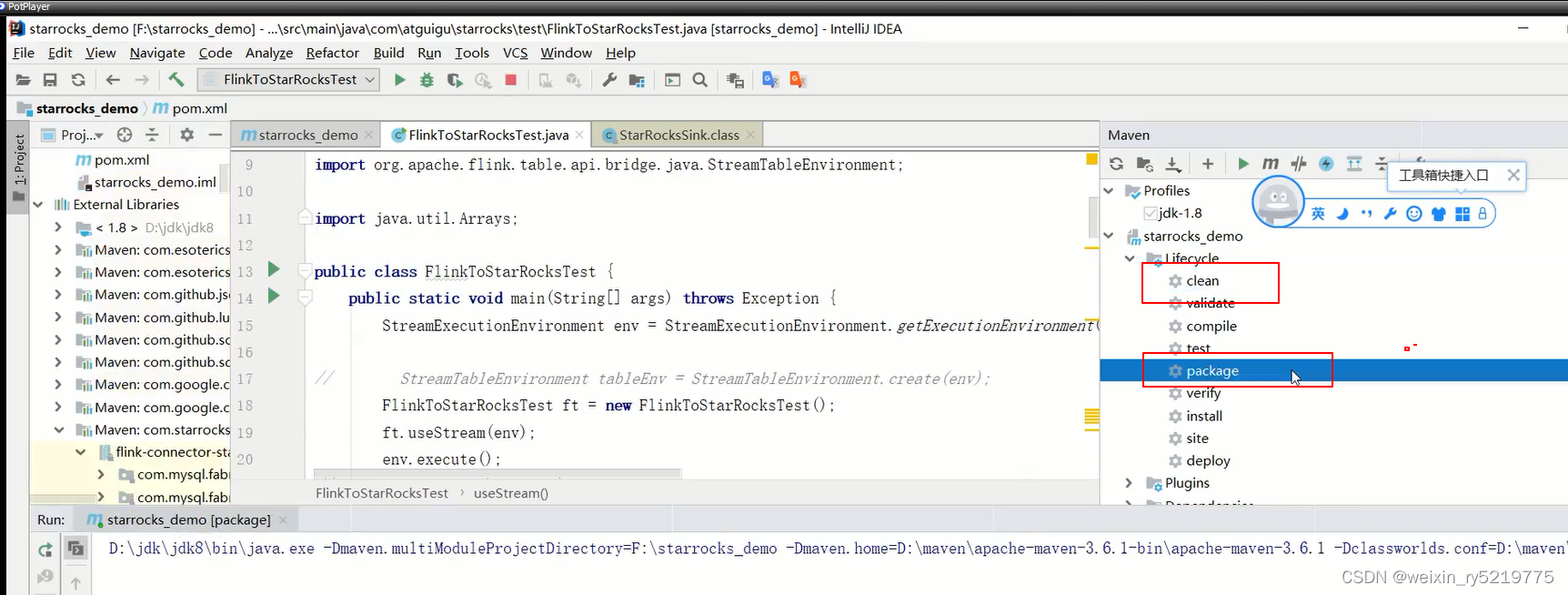Switch to StarRocksSink.class tab
1568x595 pixels.
pyautogui.click(x=678, y=135)
